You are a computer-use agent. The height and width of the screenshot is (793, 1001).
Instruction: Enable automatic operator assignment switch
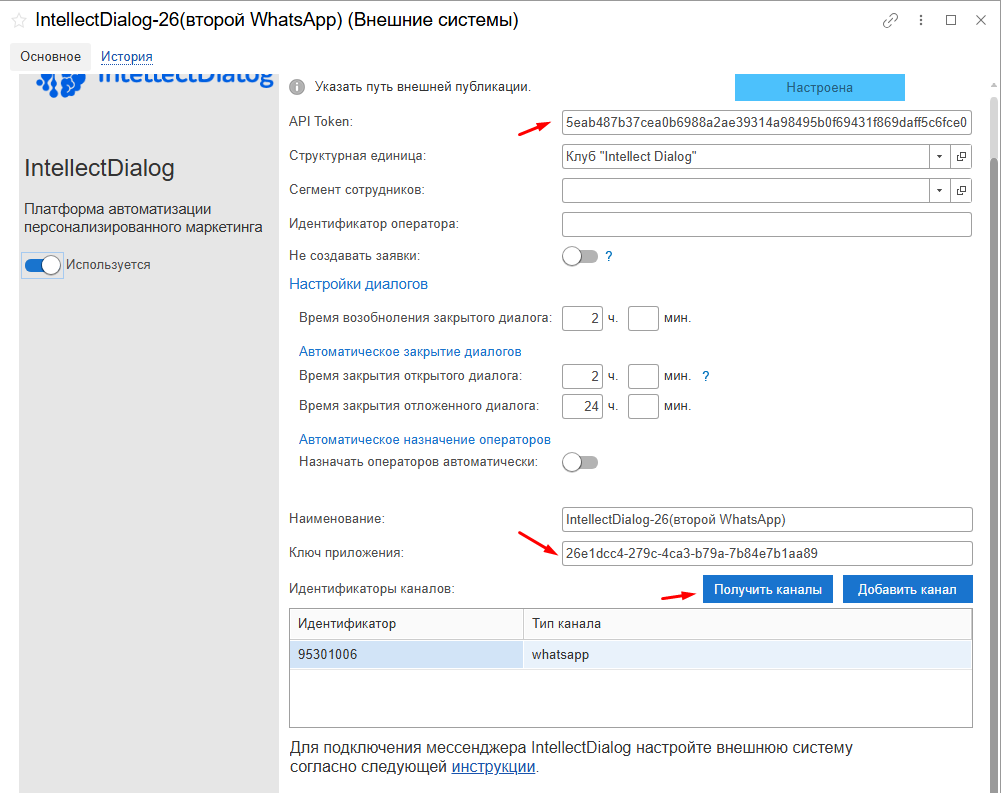pos(580,462)
